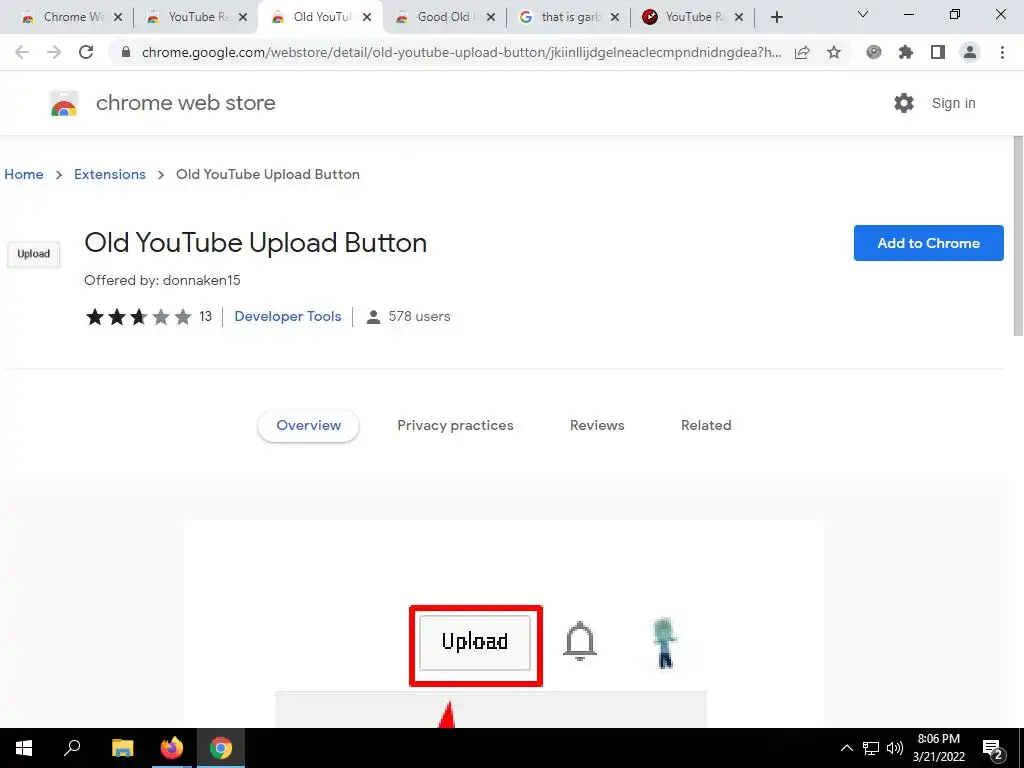This screenshot has width=1024, height=768.
Task: Toggle the Chrome side panel icon
Action: tap(938, 52)
